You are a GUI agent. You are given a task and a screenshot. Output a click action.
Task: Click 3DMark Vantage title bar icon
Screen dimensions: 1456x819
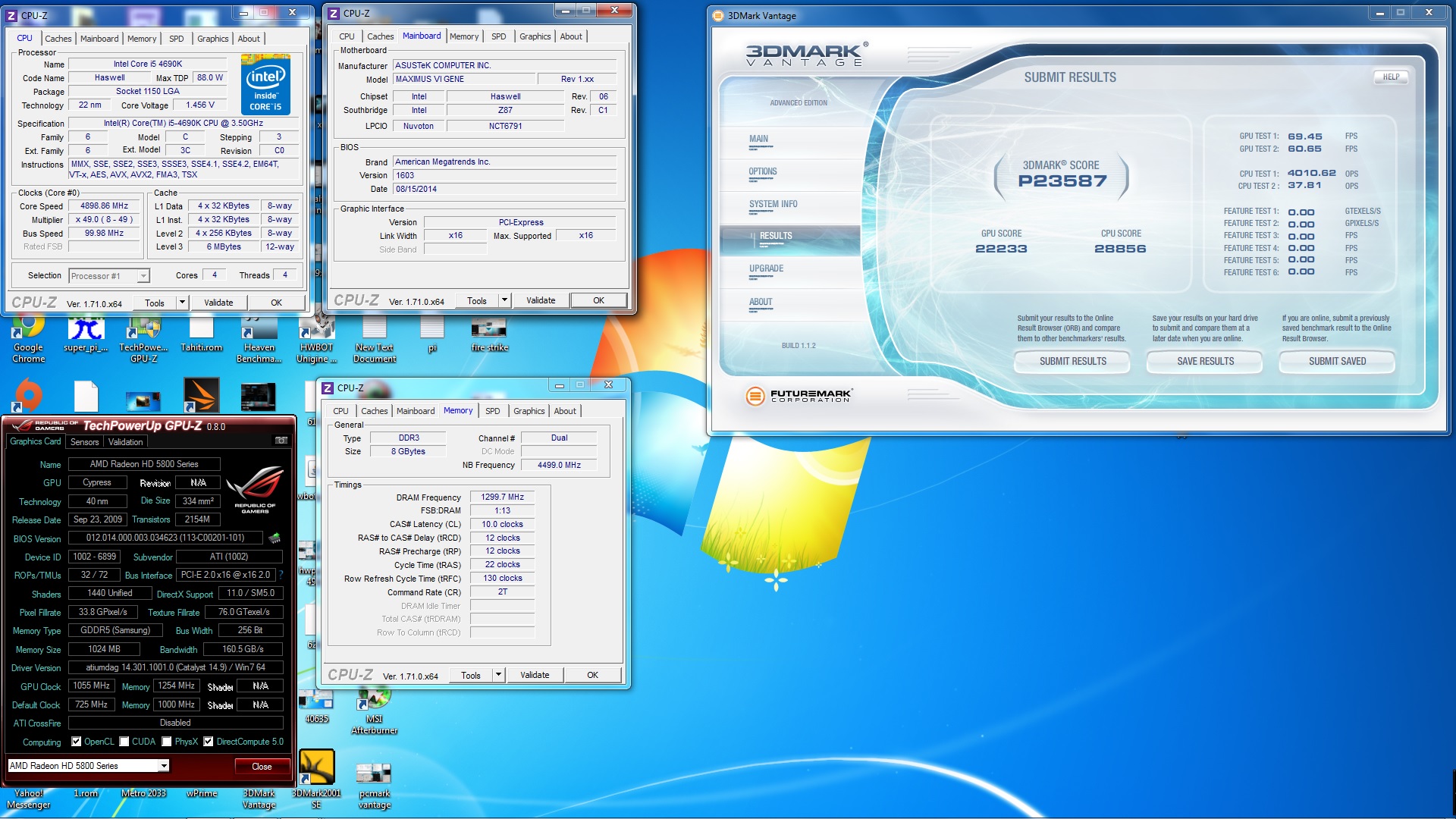[x=719, y=15]
